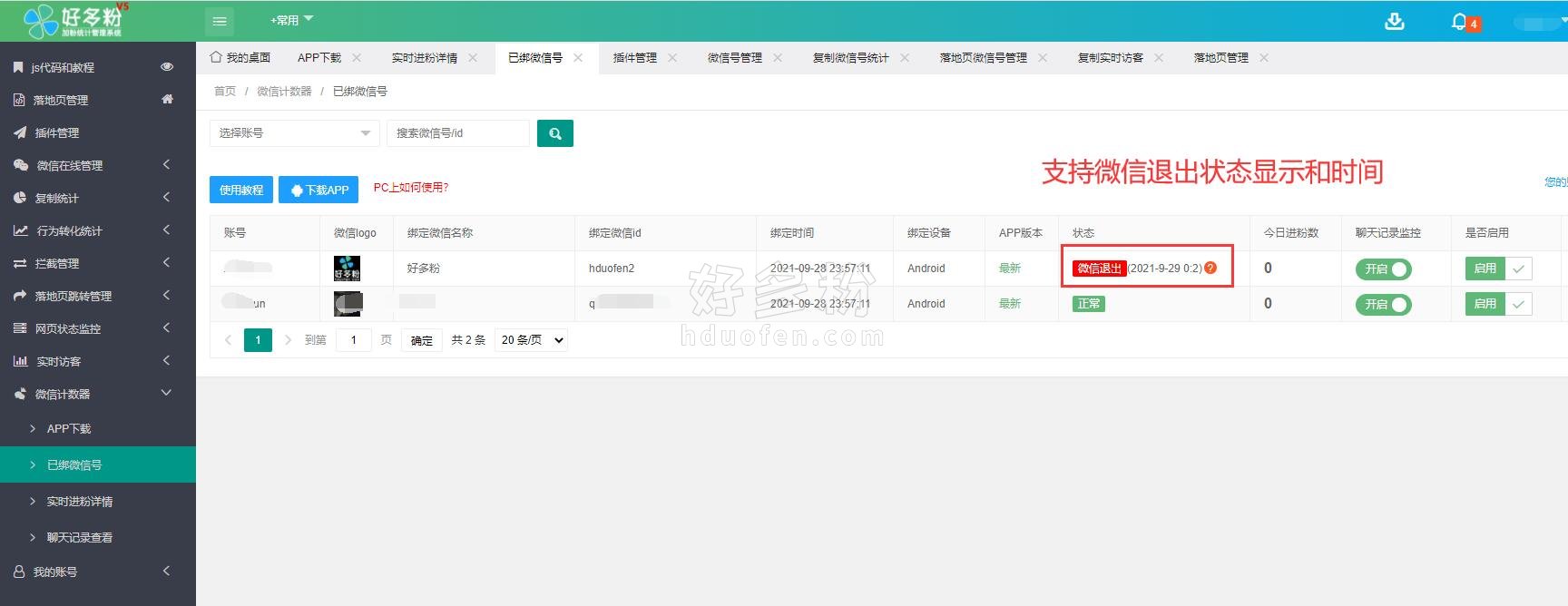Click the pie chart icon for 复制统计
The height and width of the screenshot is (606, 1568).
pyautogui.click(x=19, y=198)
